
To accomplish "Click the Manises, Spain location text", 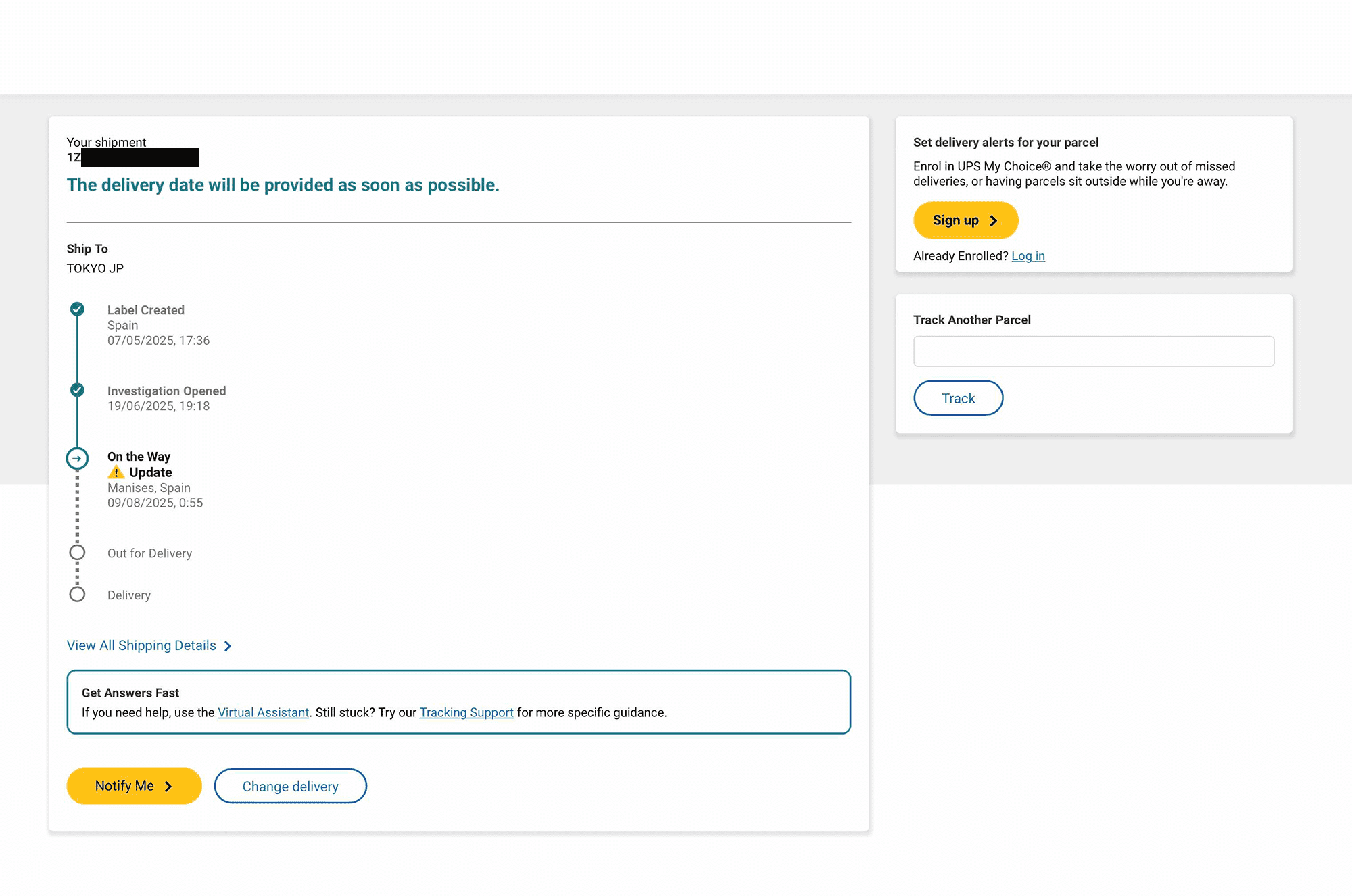I will [x=149, y=487].
